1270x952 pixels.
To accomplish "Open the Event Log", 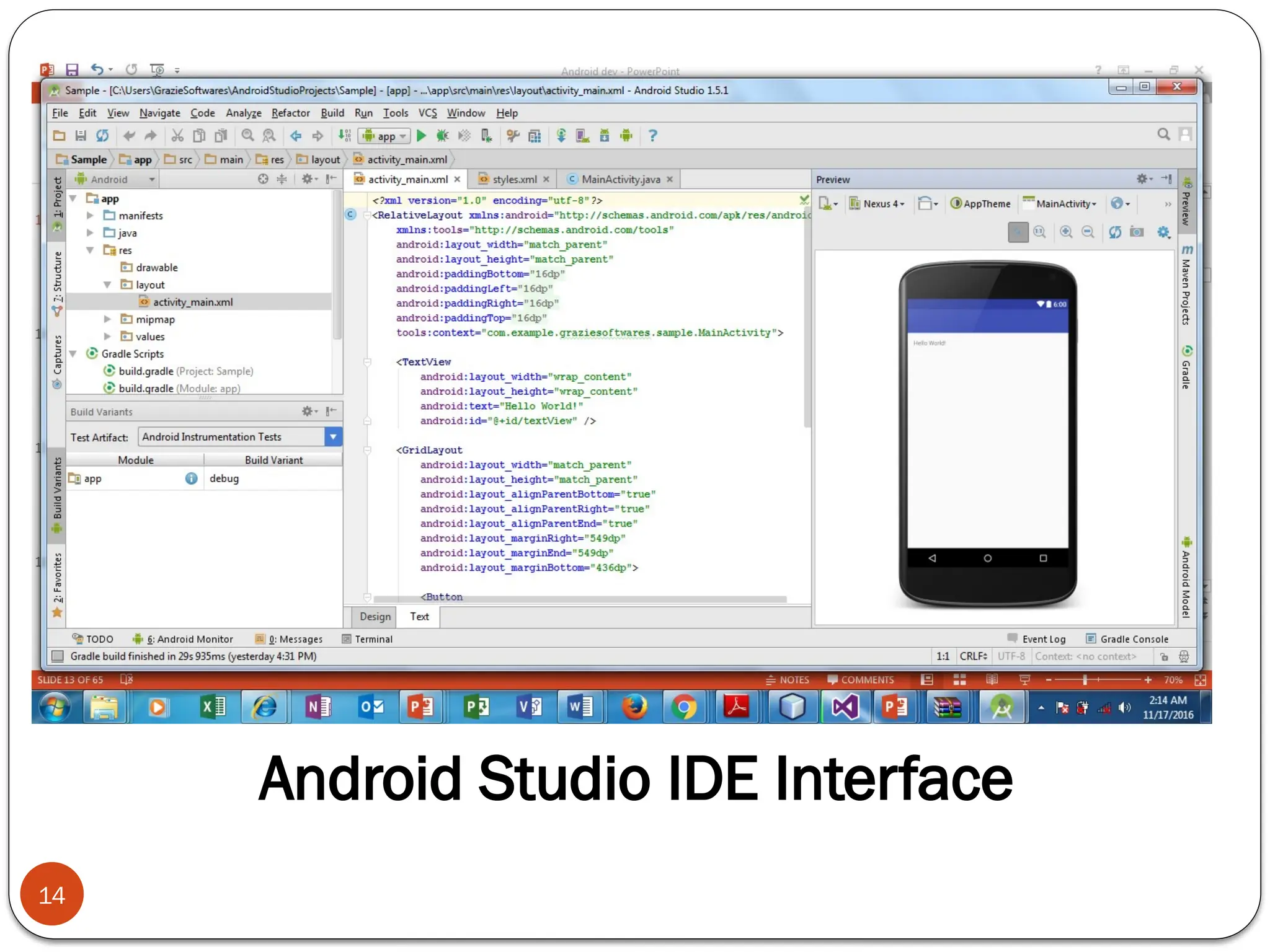I will point(1036,639).
